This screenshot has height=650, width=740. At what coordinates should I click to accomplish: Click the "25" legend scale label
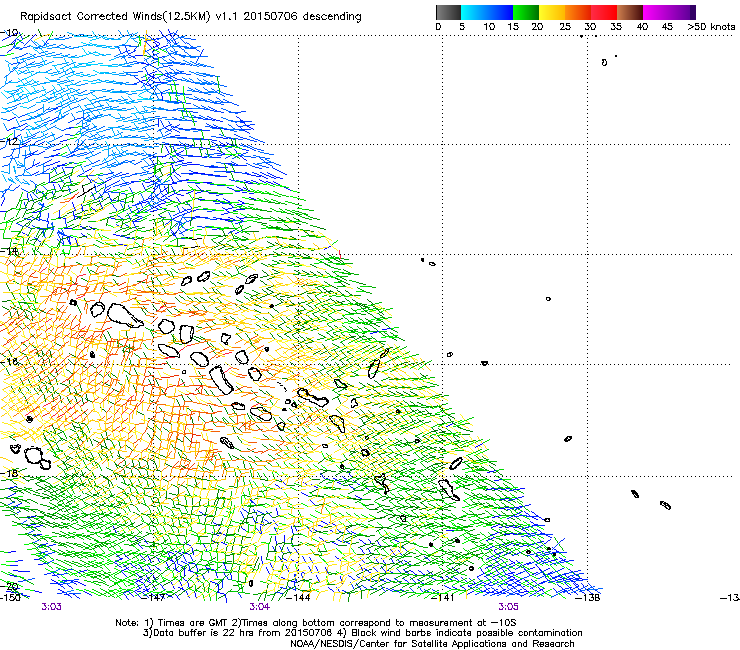point(565,27)
